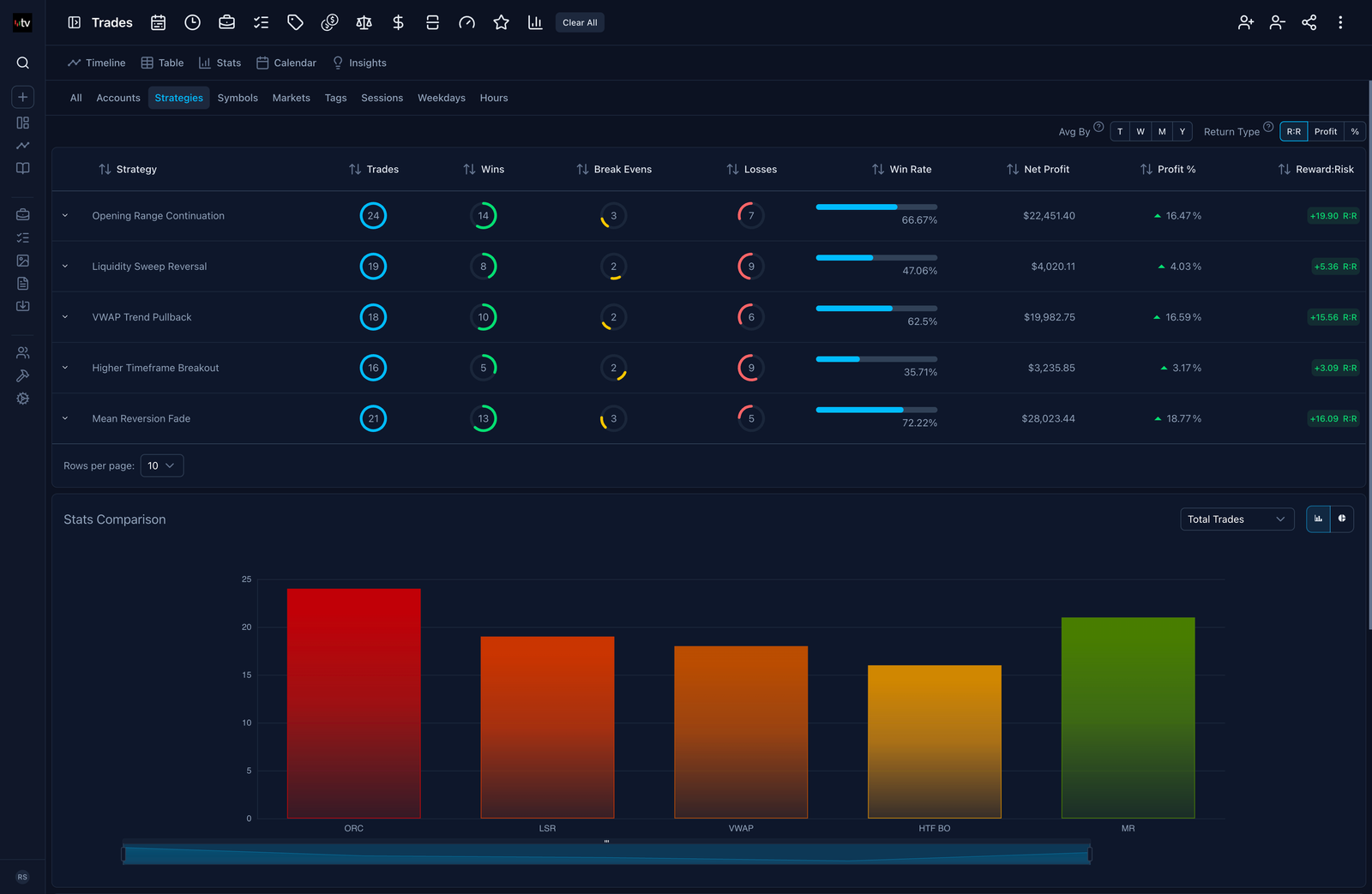Open the Calendar view tab
The width and height of the screenshot is (1372, 894).
(x=286, y=63)
